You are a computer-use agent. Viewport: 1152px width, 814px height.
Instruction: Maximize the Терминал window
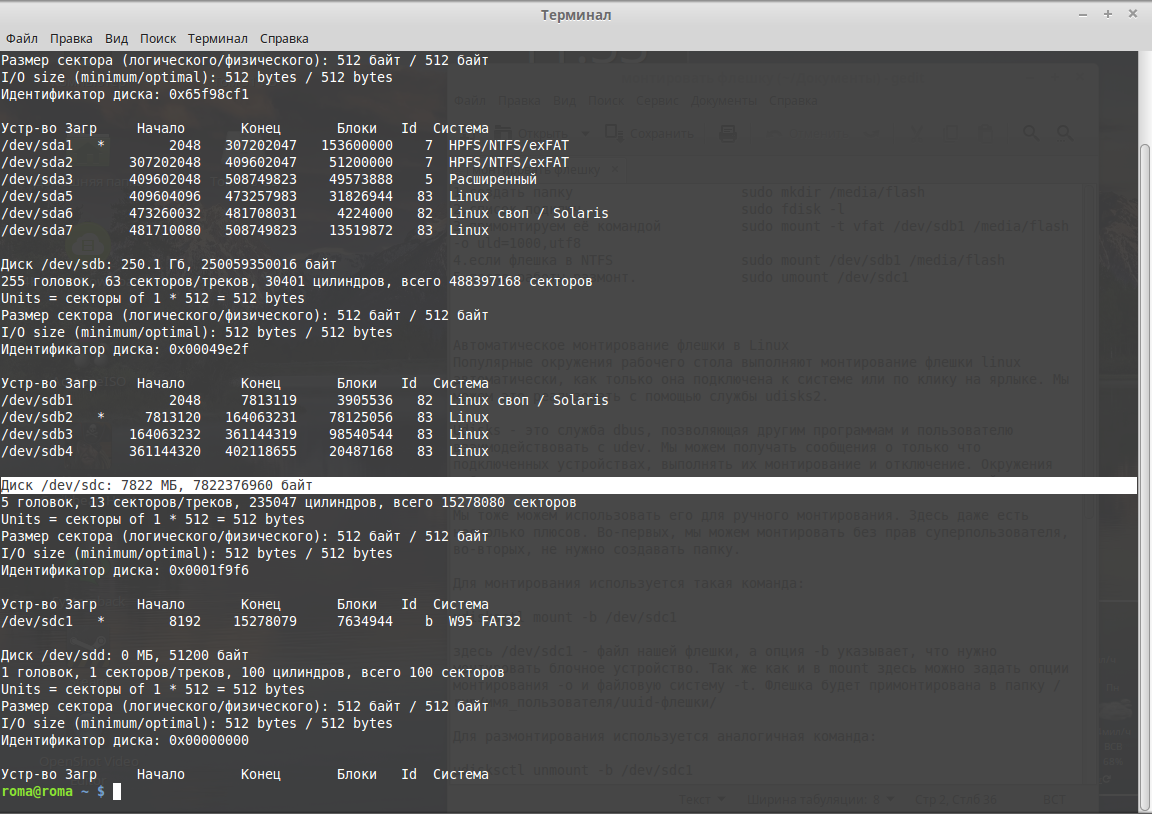[x=1108, y=14]
